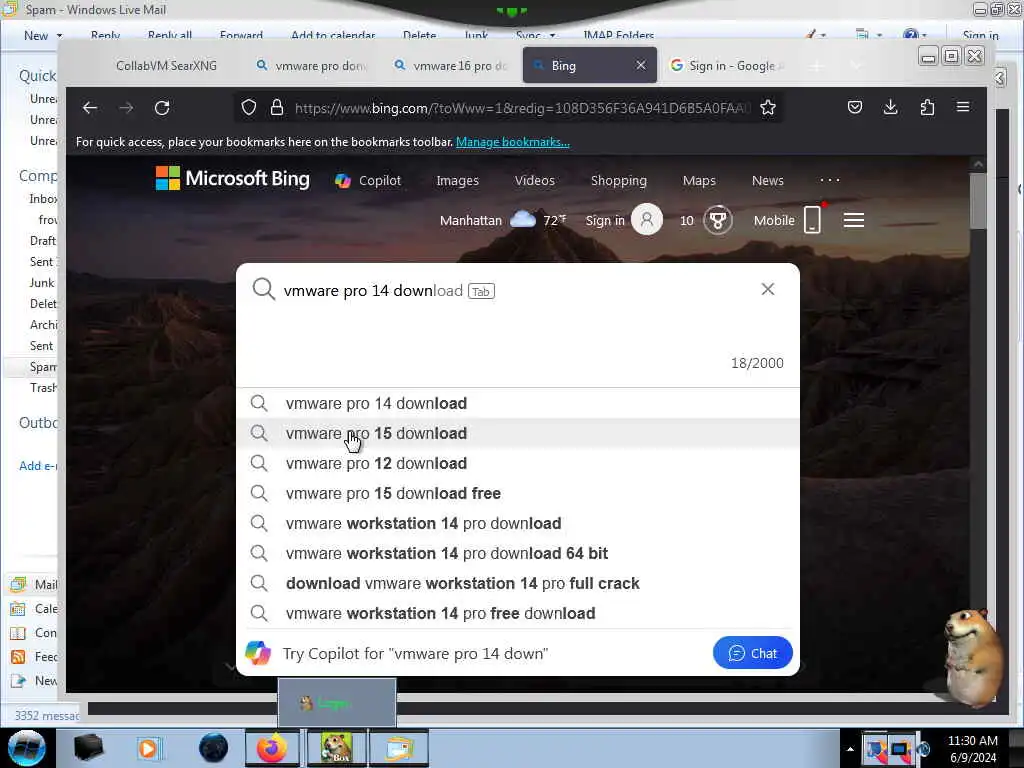This screenshot has width=1024, height=768.
Task: Open Windows Live Mail help dropdown icon
Action: pos(914,35)
